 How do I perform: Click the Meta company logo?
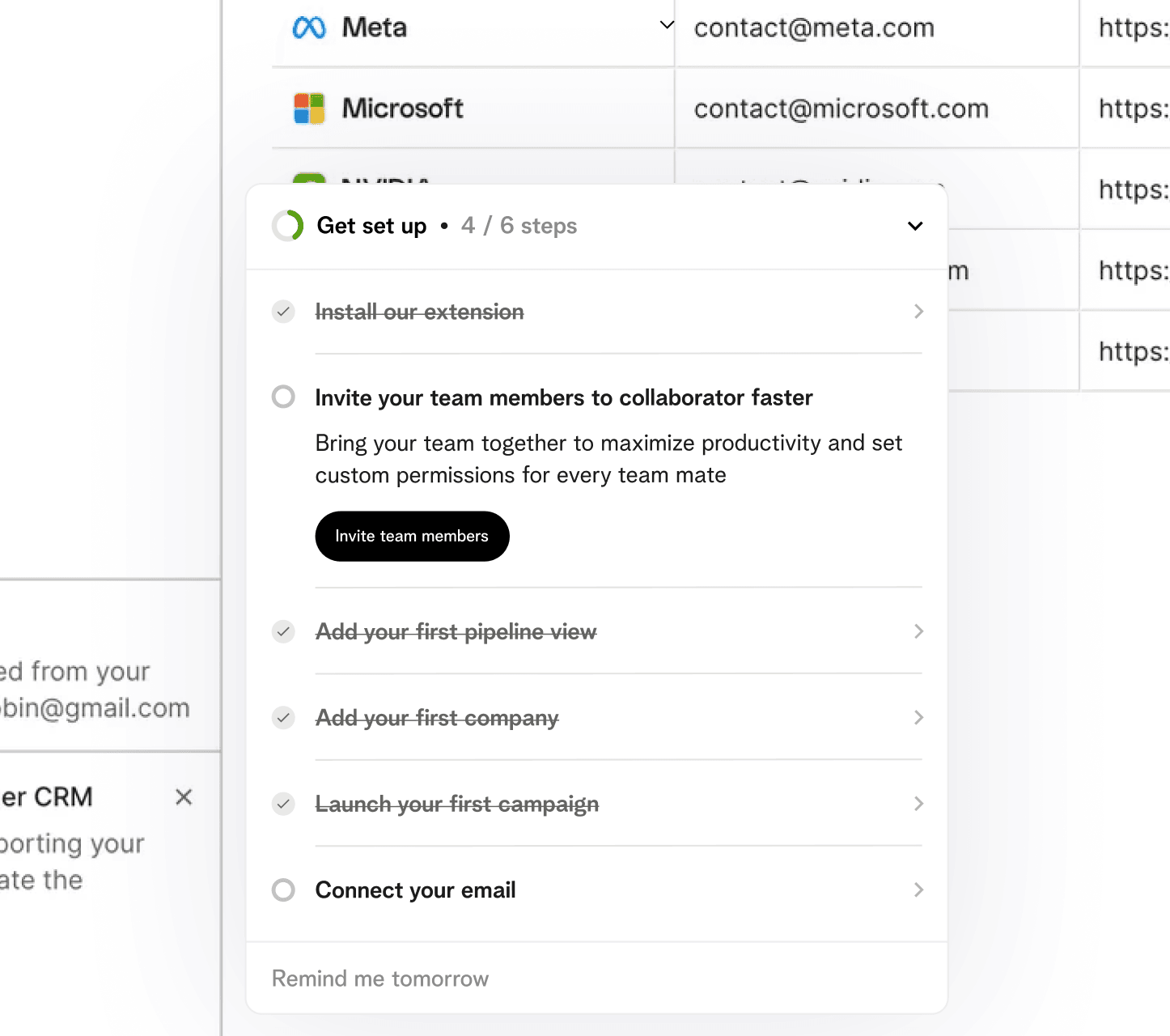pyautogui.click(x=308, y=27)
